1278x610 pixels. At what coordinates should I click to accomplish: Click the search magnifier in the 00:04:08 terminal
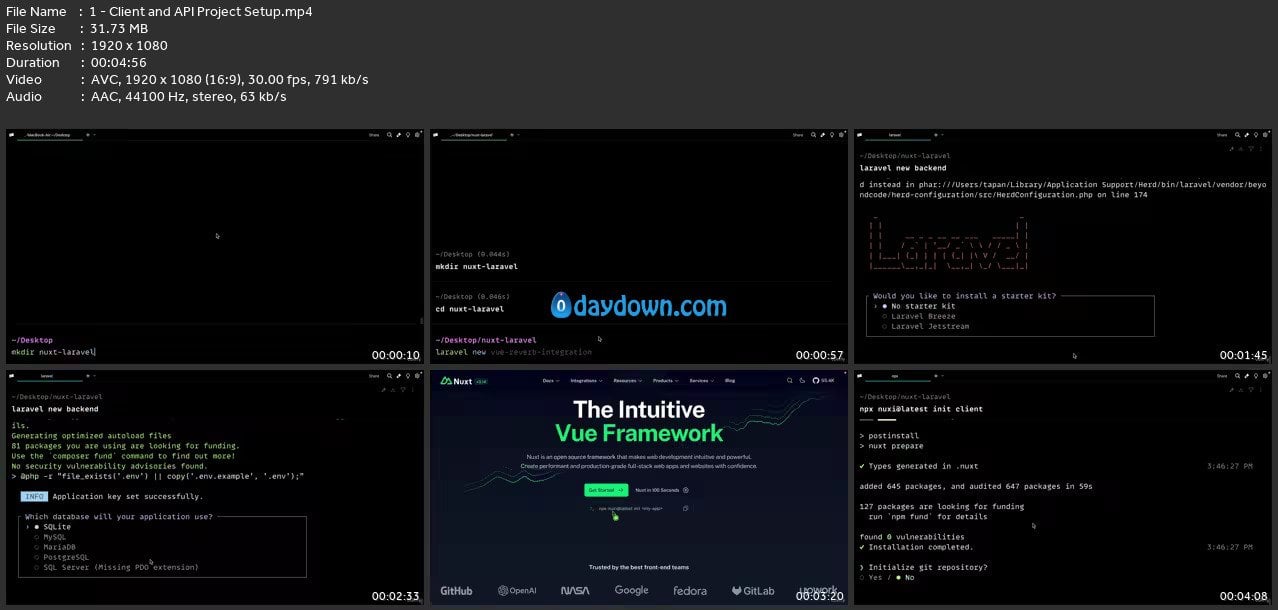click(x=1237, y=377)
